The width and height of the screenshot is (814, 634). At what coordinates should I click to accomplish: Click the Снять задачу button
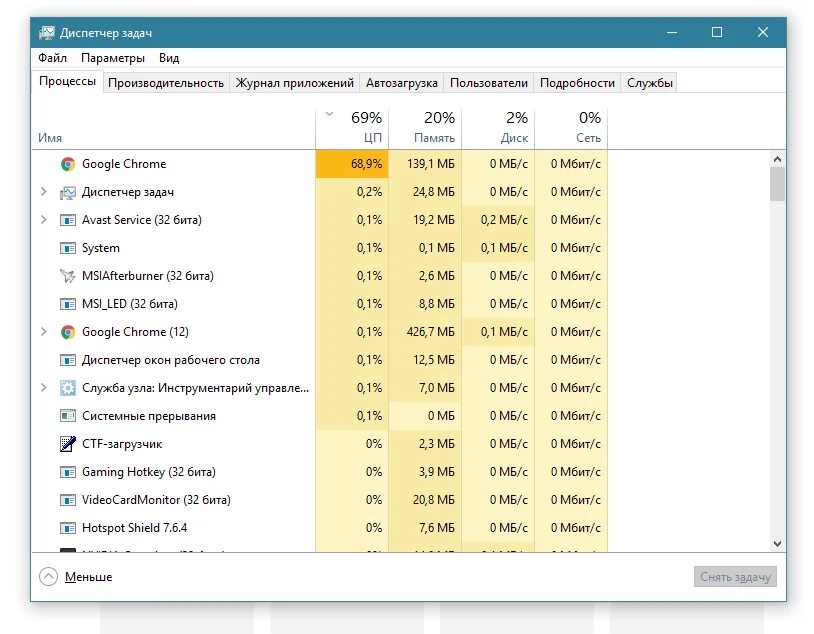(735, 576)
